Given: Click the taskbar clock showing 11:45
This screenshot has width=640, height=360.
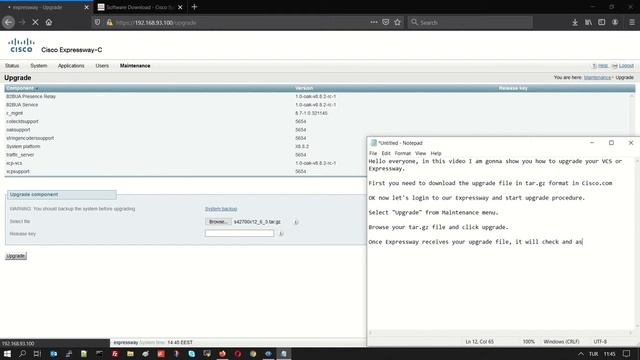Looking at the screenshot, I should pos(609,354).
